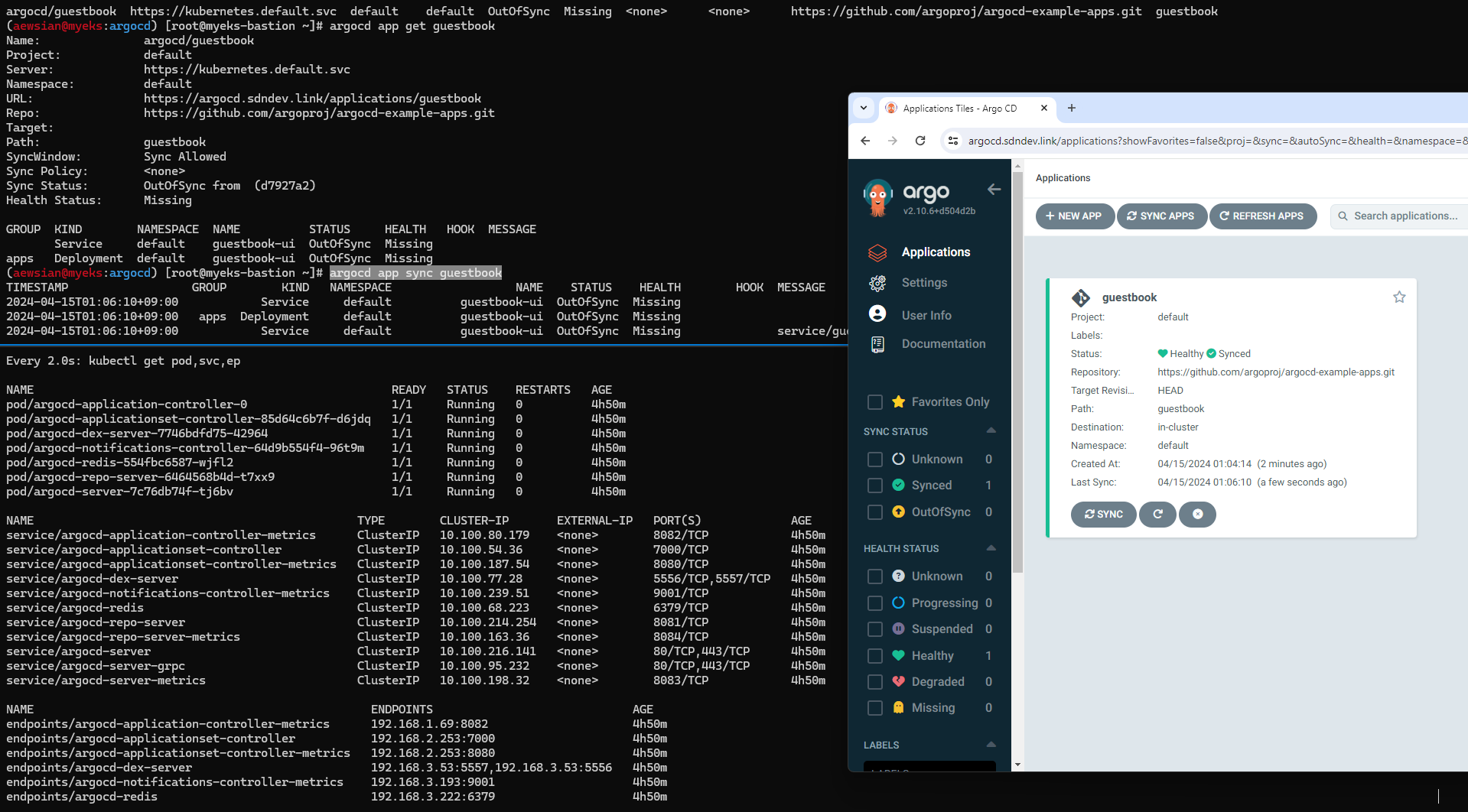The width and height of the screenshot is (1468, 812).
Task: Click the yellow ghost Missing icon in the filters
Action: point(898,707)
